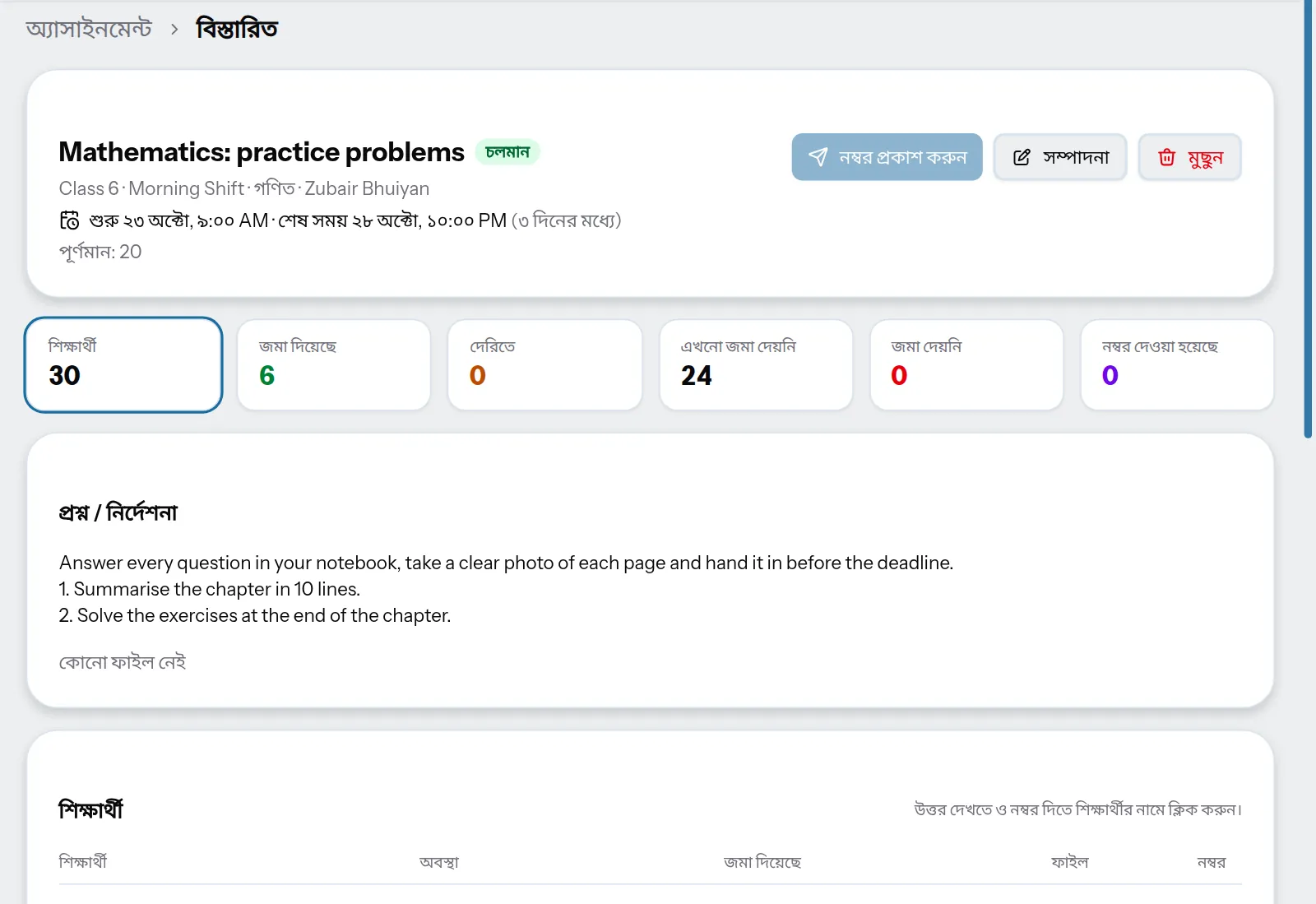The height and width of the screenshot is (904, 1316).
Task: Select the জমা দিয়েছে 6 filter card
Action: [x=334, y=364]
